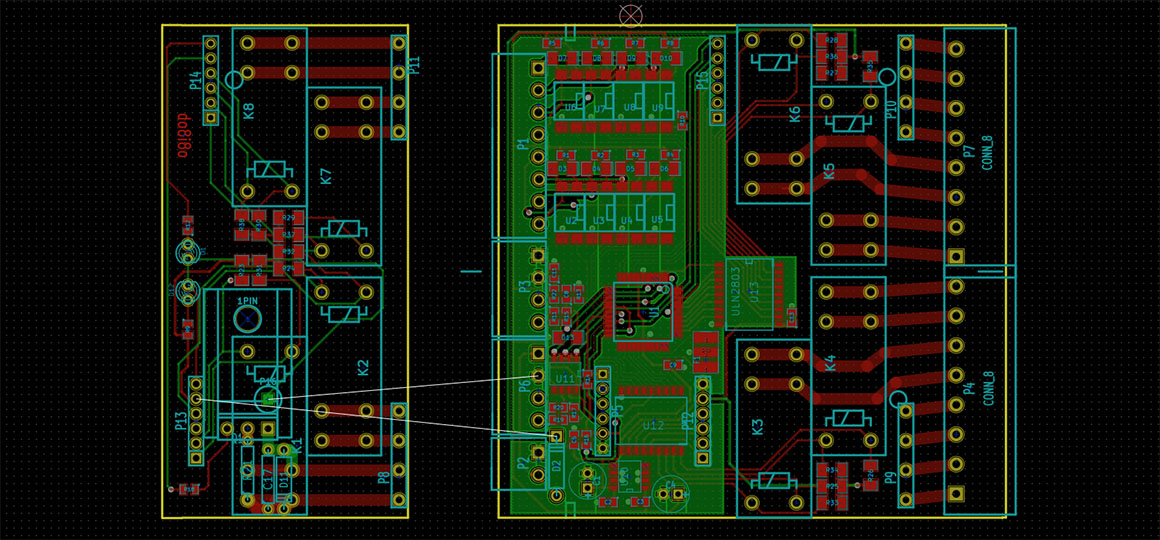This screenshot has width=1160, height=540.
Task: Pick the P6 terminal block label
Action: (x=524, y=385)
